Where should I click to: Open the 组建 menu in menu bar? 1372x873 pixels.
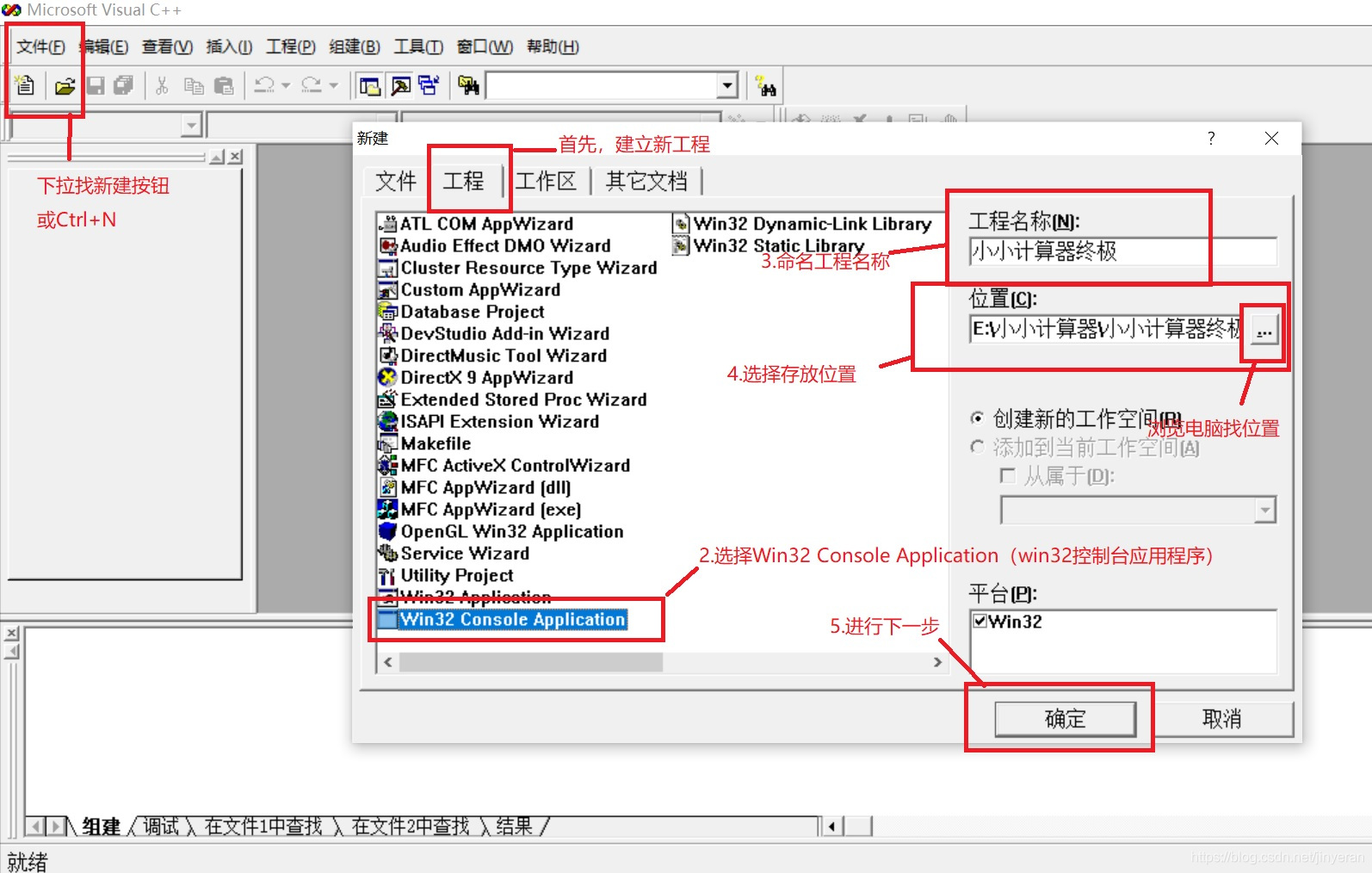tap(354, 46)
